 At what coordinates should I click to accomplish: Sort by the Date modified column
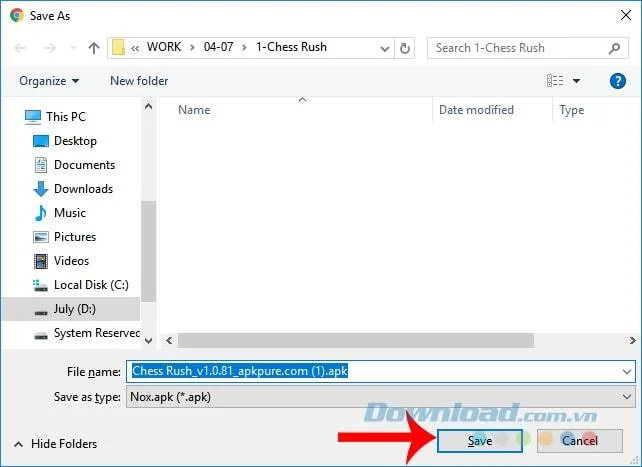point(476,110)
